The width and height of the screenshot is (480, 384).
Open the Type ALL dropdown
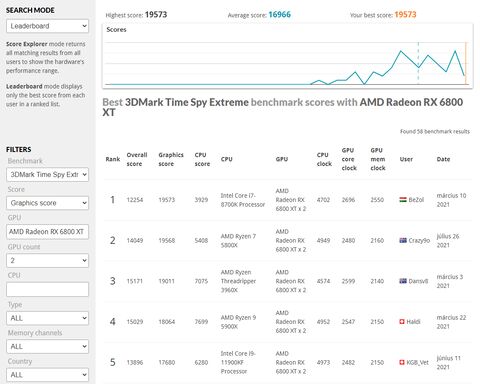[47, 318]
